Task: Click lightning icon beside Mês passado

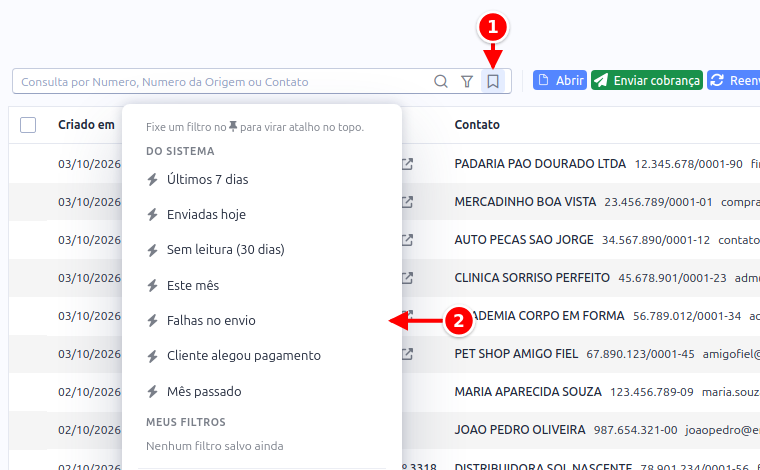Action: [153, 391]
